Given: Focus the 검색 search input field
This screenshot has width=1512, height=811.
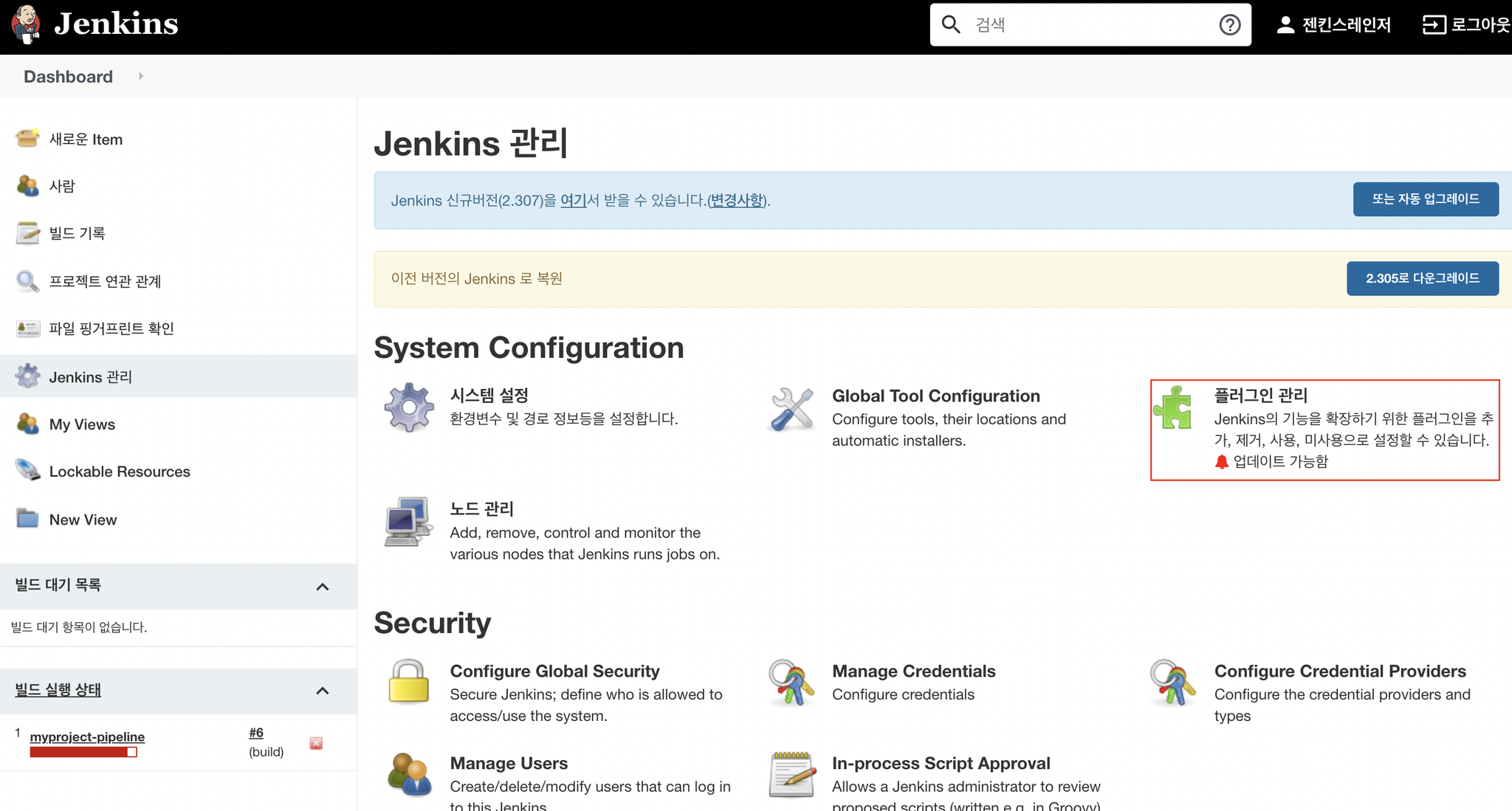Looking at the screenshot, I should click(1090, 25).
